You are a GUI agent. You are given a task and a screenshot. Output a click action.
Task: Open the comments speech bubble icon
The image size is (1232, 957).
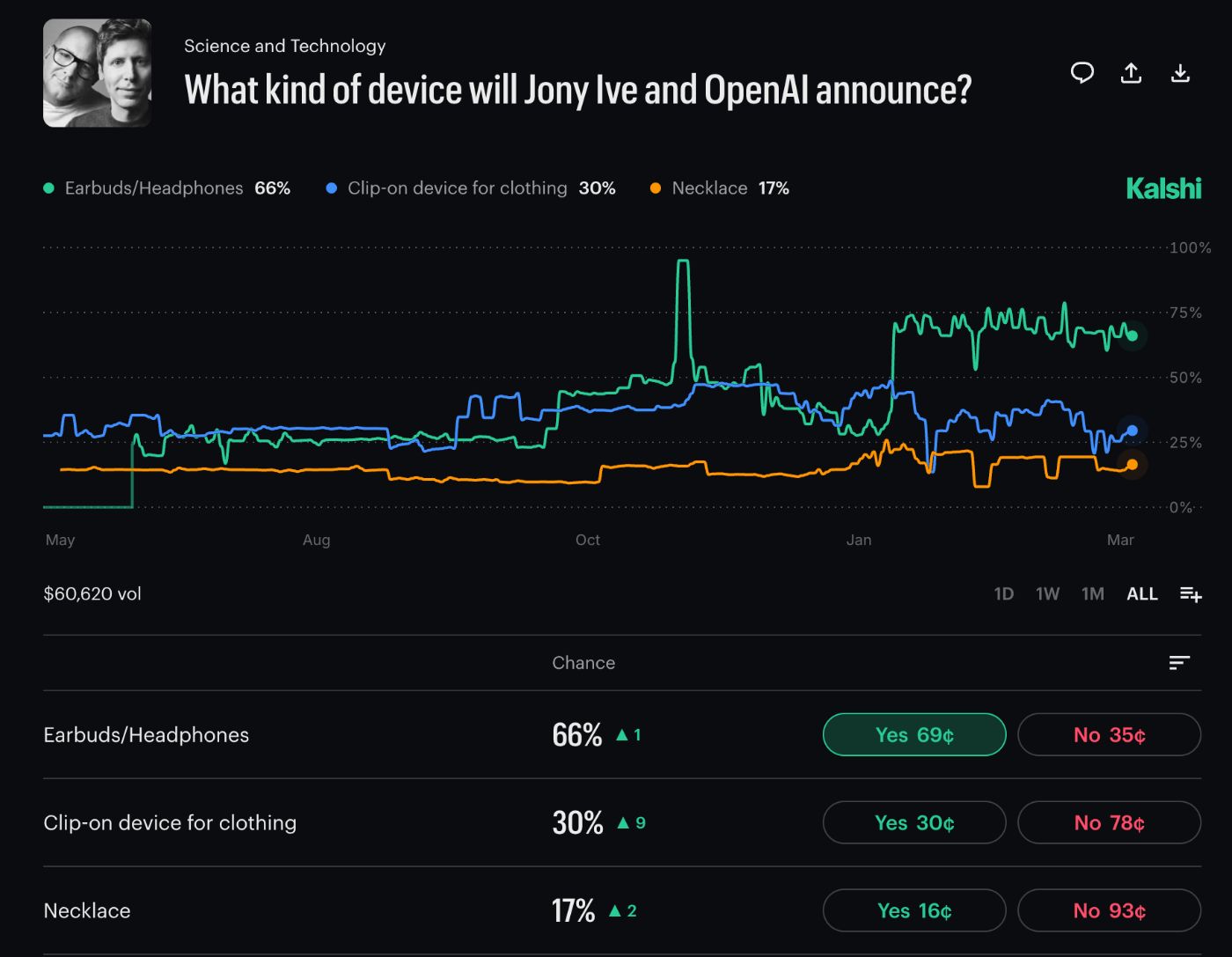pos(1082,73)
